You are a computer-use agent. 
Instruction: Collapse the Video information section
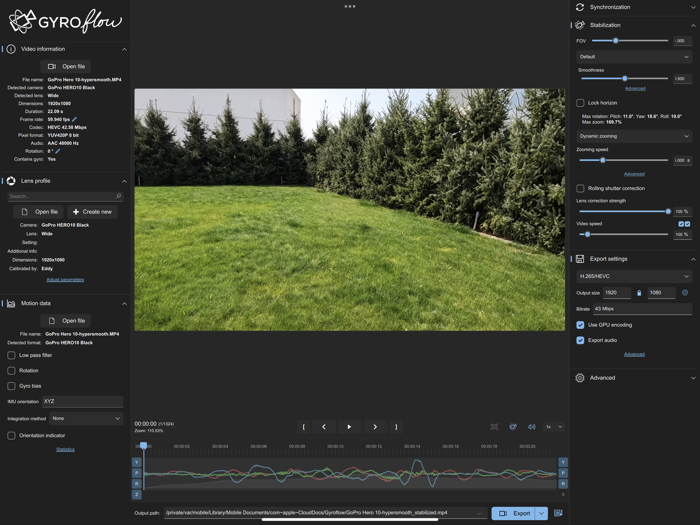coord(124,49)
